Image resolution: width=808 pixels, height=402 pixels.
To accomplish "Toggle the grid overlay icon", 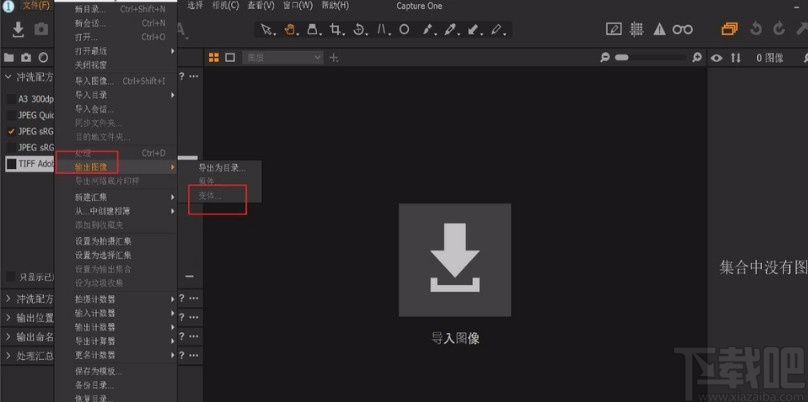I will (637, 29).
